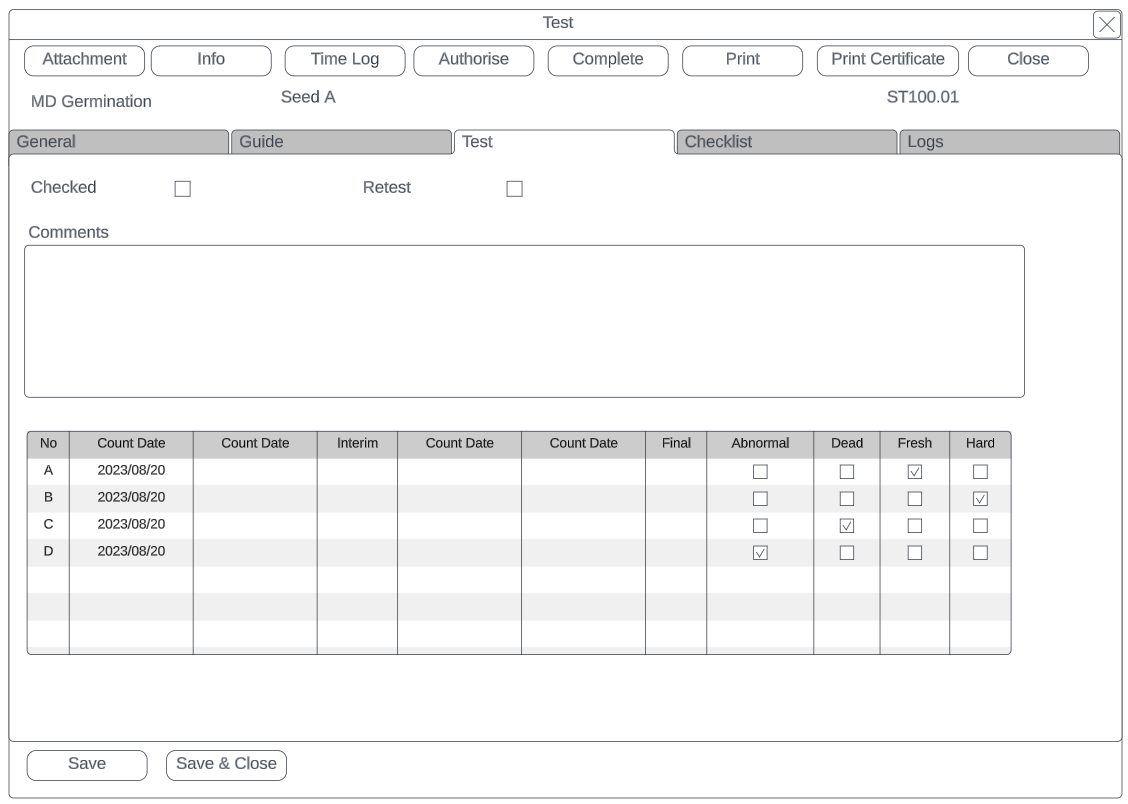Click inside the Comments text box

[524, 321]
